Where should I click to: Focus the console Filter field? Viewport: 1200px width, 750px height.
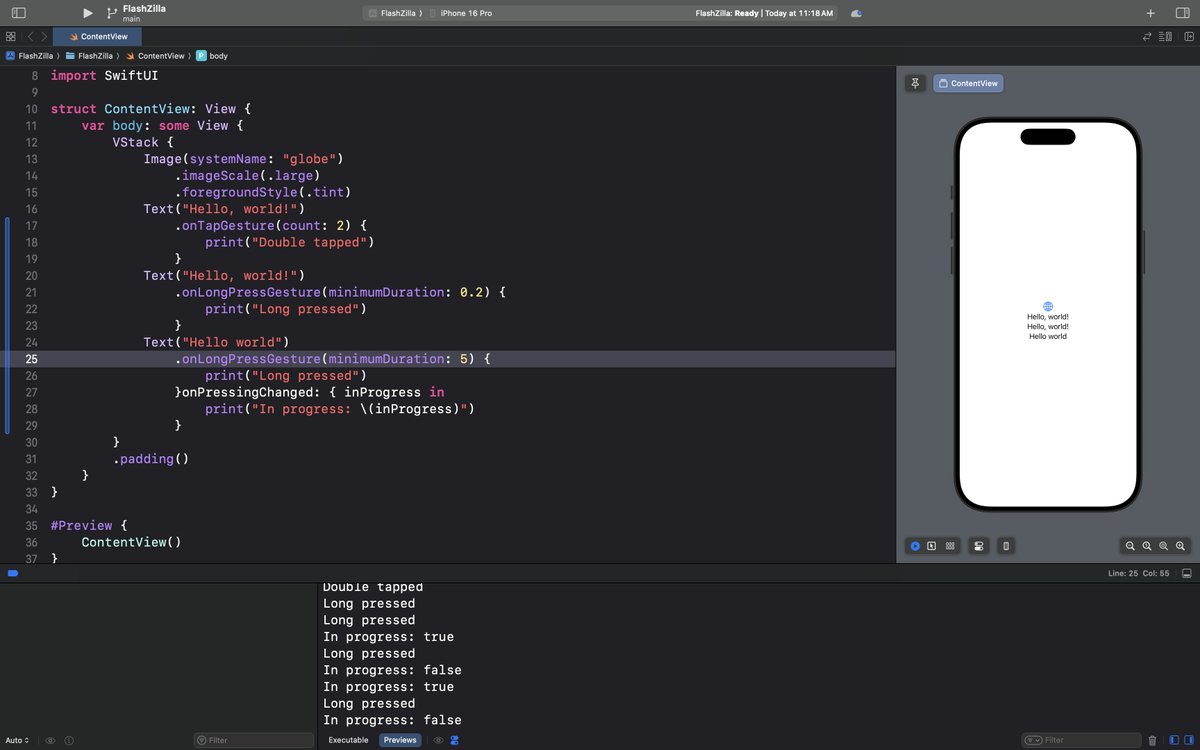[x=1081, y=740]
